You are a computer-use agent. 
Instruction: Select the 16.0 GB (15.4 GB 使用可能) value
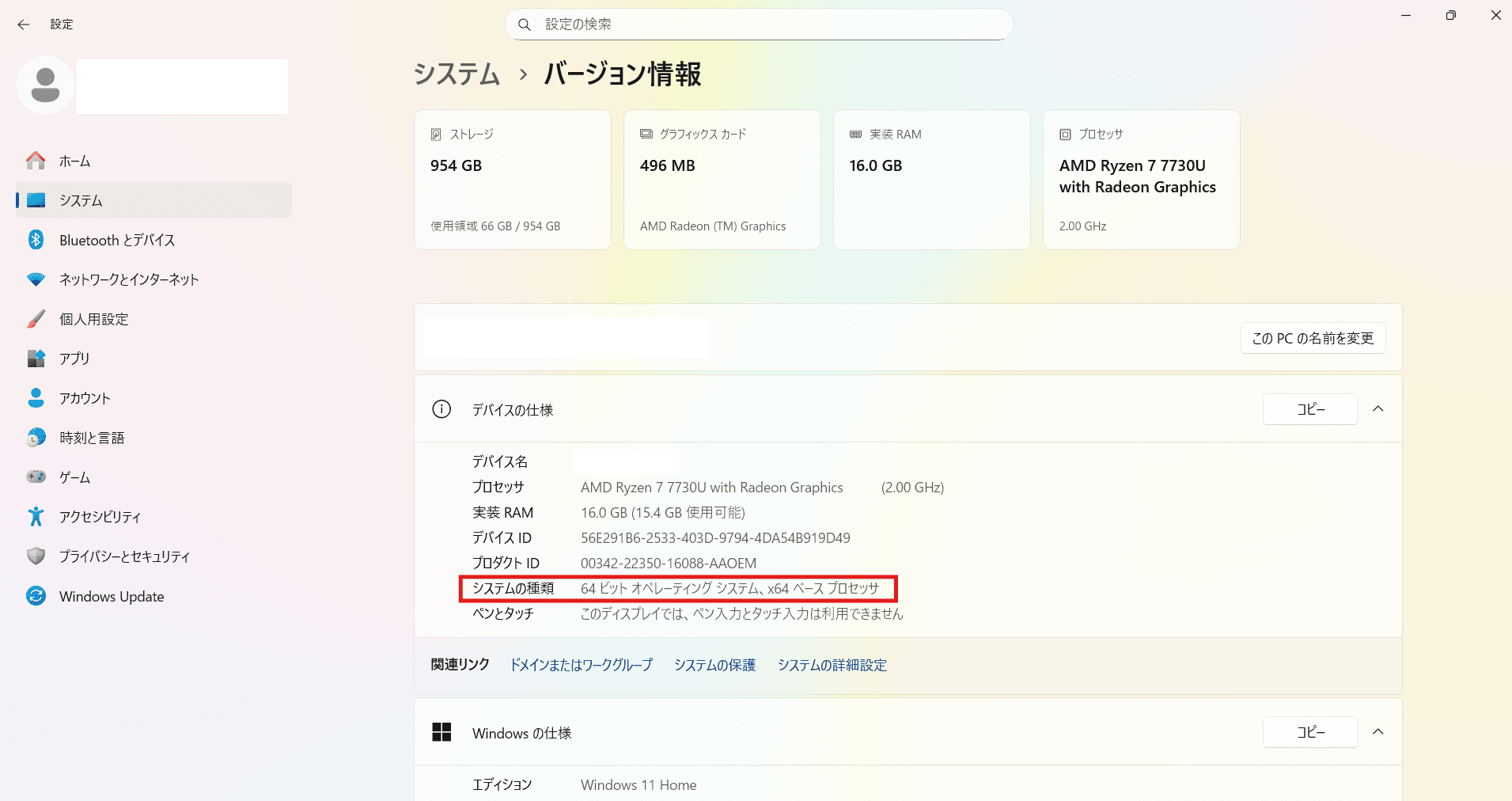tap(663, 513)
